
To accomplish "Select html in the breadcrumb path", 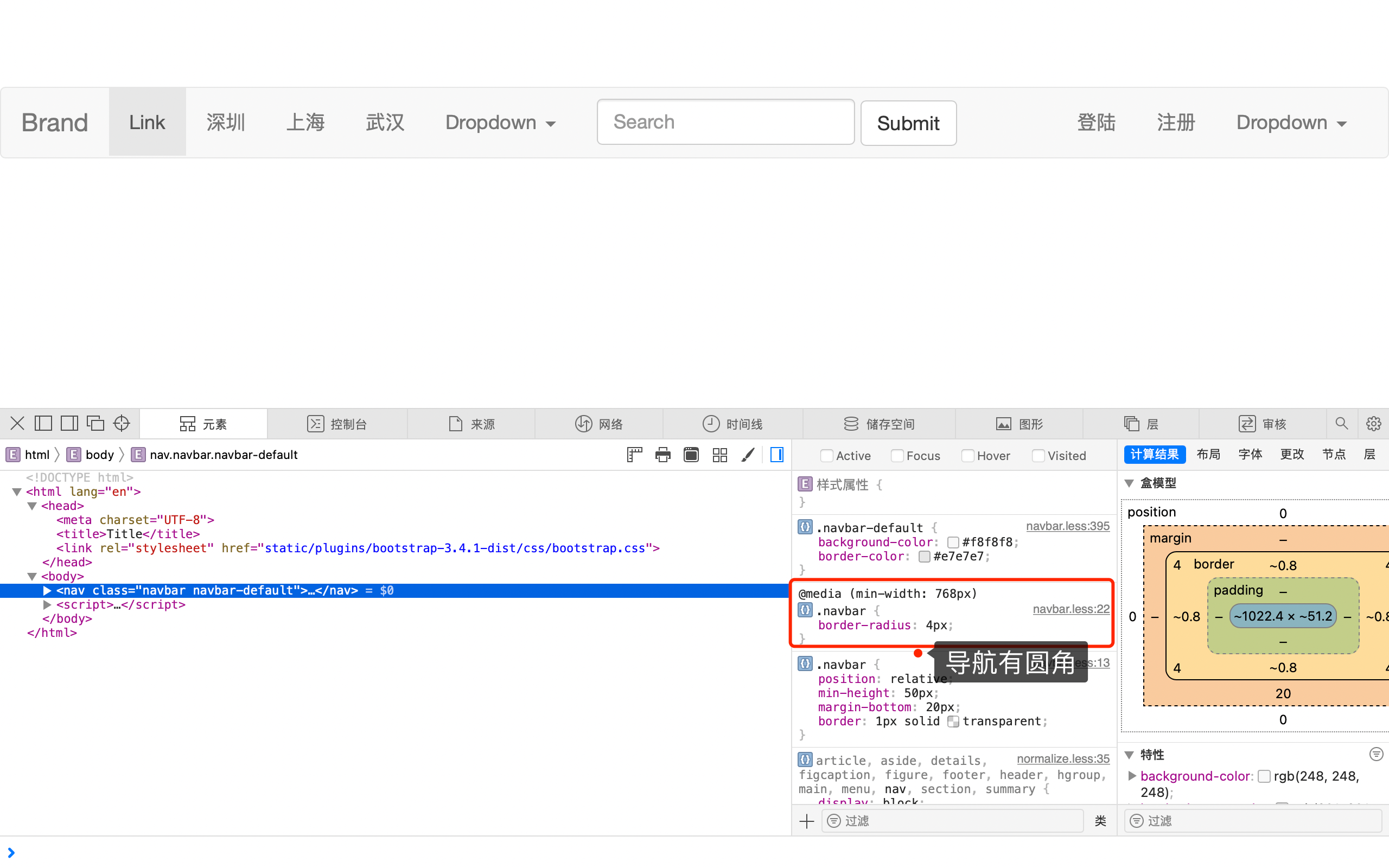I will [28, 455].
